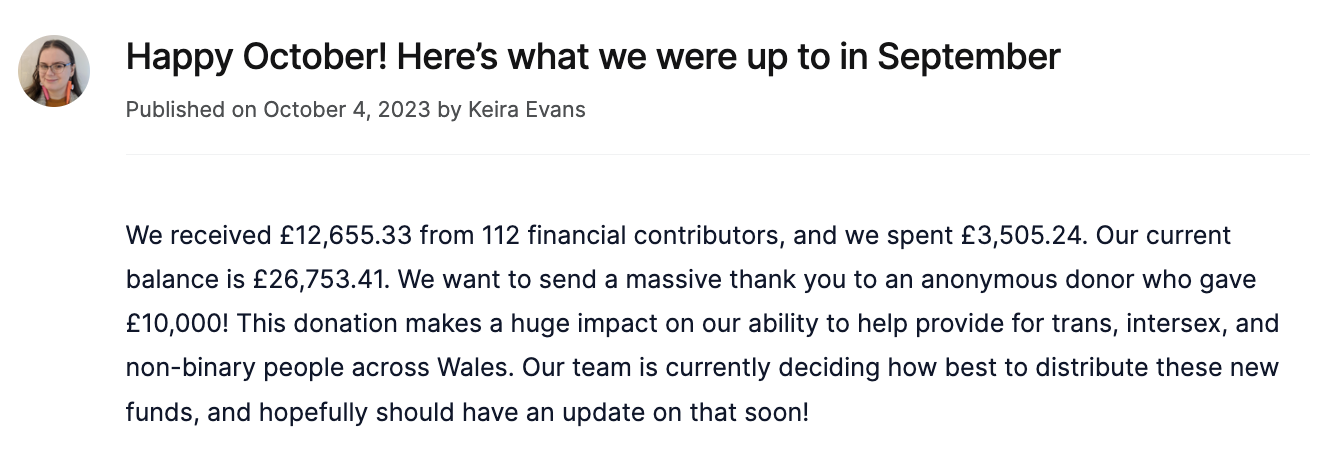Click the £26,753.41 current balance figure

pos(318,281)
